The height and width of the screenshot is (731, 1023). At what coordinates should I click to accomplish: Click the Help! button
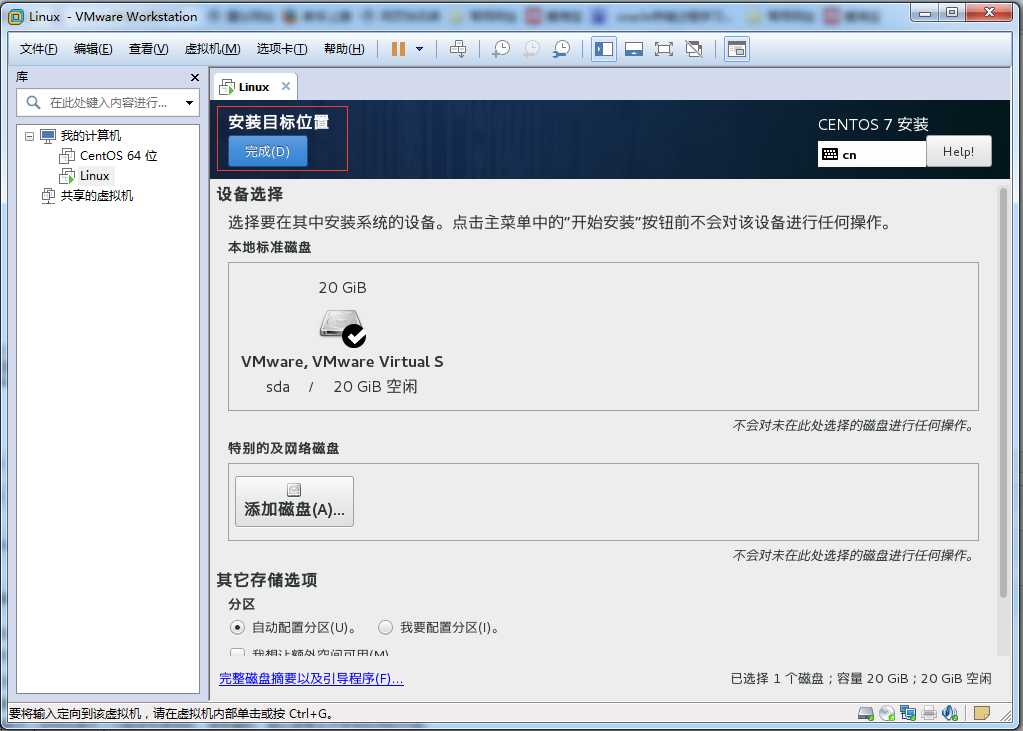pyautogui.click(x=958, y=151)
